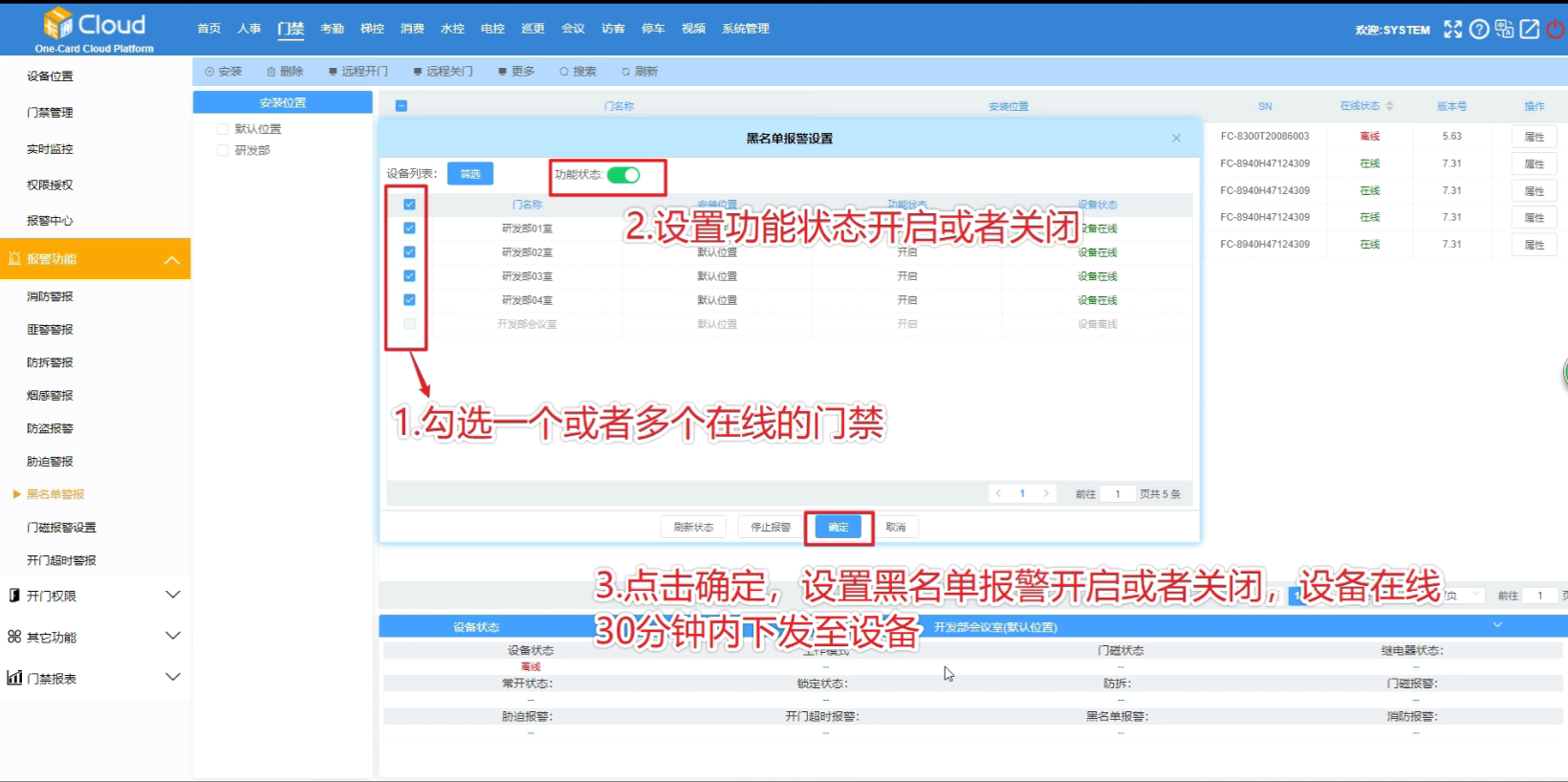Open 设备位置 in the sidebar

tap(50, 76)
